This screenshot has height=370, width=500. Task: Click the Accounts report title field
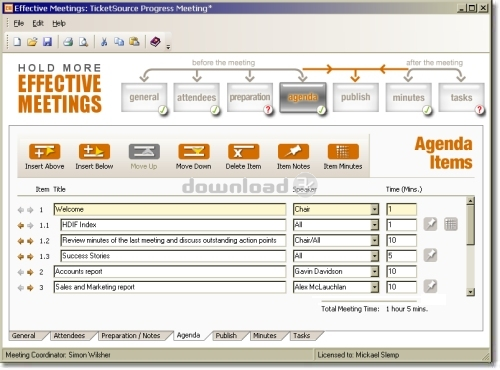coord(170,271)
